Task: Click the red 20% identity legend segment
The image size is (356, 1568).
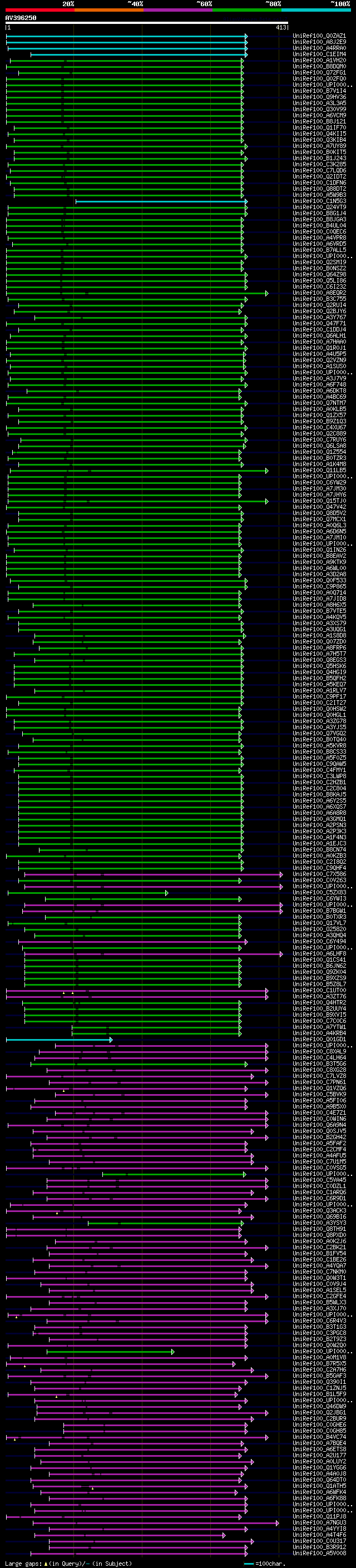Action: tap(39, 10)
